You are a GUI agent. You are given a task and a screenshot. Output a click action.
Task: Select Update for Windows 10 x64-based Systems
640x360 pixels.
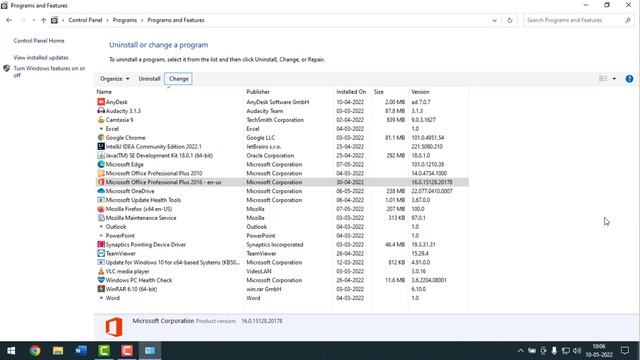[282, 262]
